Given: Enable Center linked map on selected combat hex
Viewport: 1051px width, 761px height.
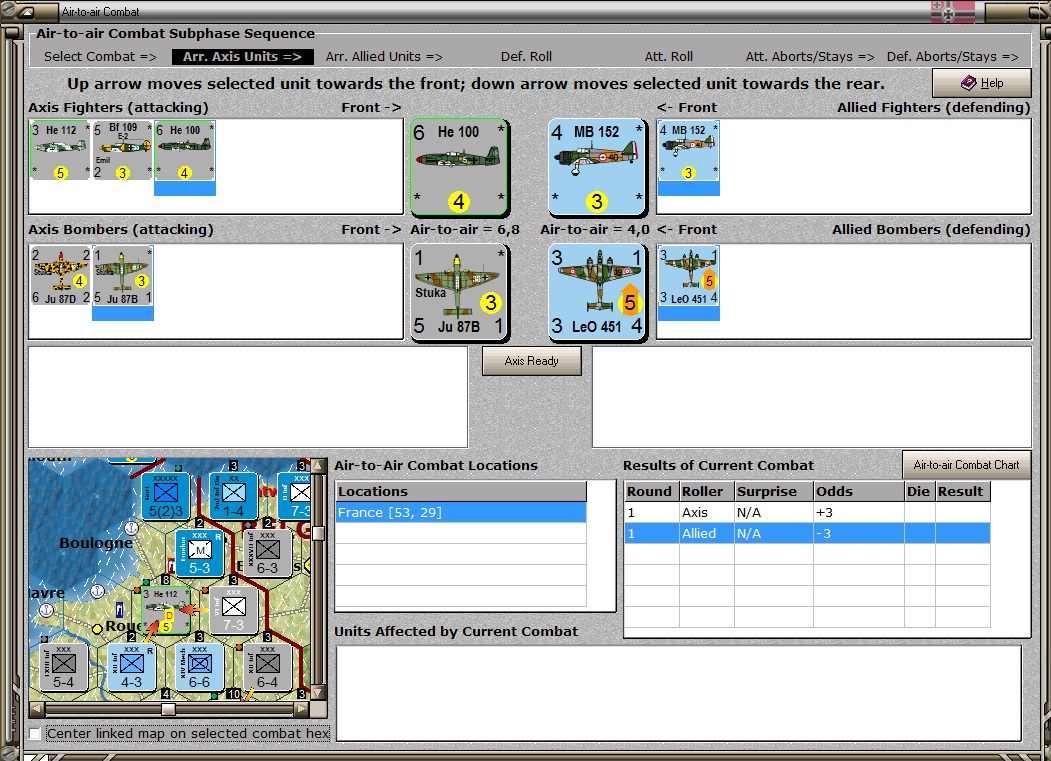Looking at the screenshot, I should [36, 734].
